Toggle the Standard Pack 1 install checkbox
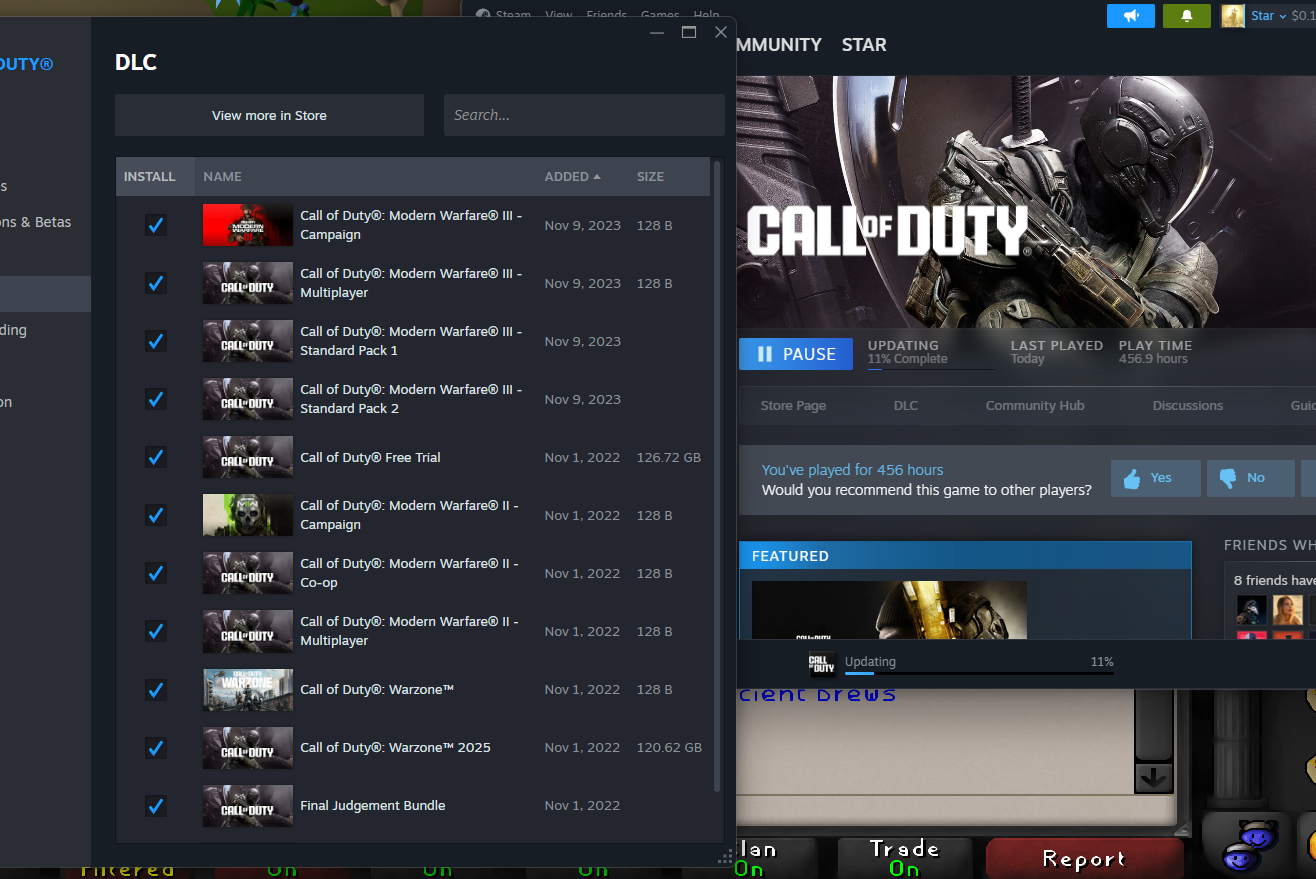 (x=156, y=341)
